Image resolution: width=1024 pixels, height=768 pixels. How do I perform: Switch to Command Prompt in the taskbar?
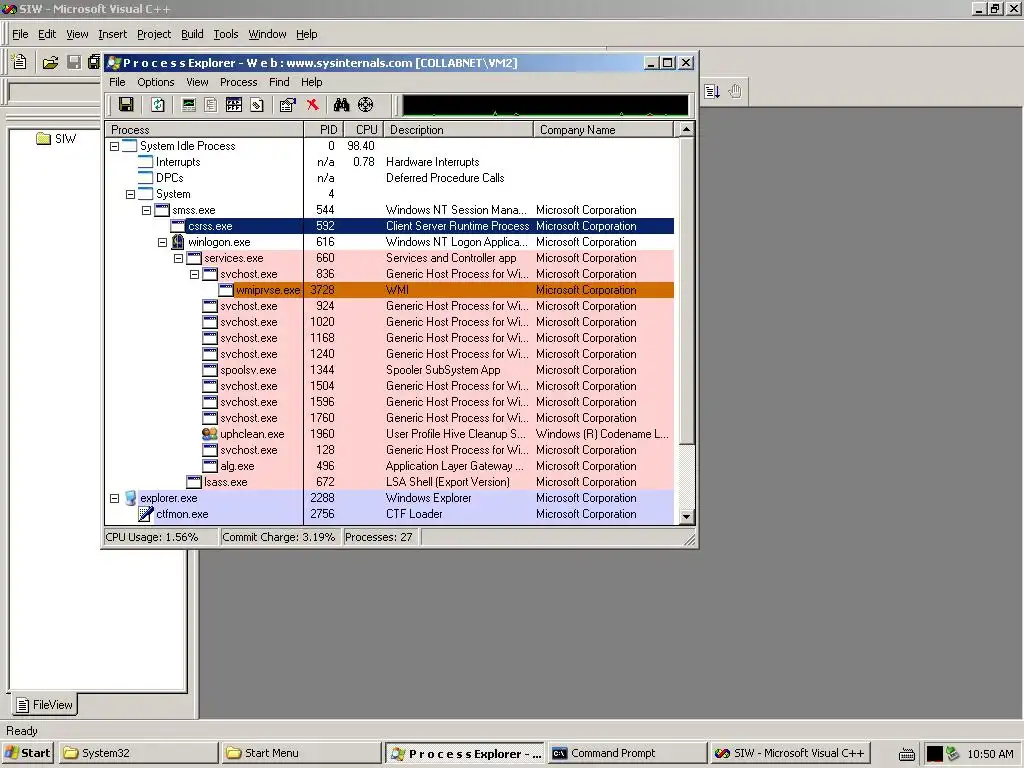click(627, 753)
